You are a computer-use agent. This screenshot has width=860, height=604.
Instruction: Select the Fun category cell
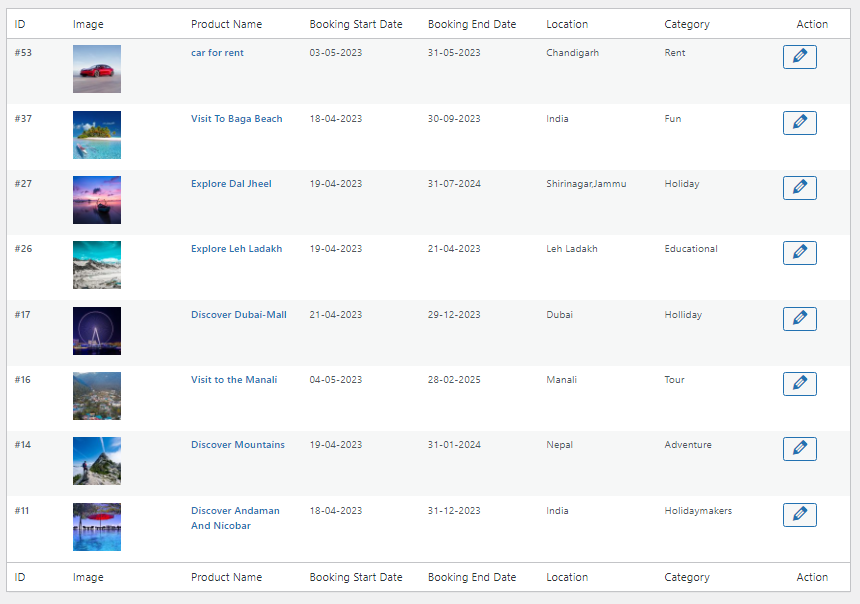point(672,118)
